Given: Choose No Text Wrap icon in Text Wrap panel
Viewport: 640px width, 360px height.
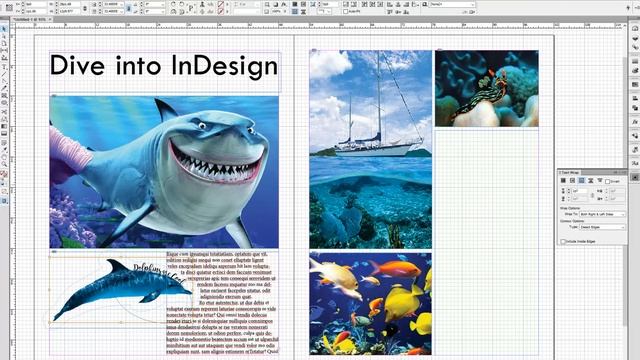Looking at the screenshot, I should click(x=563, y=180).
